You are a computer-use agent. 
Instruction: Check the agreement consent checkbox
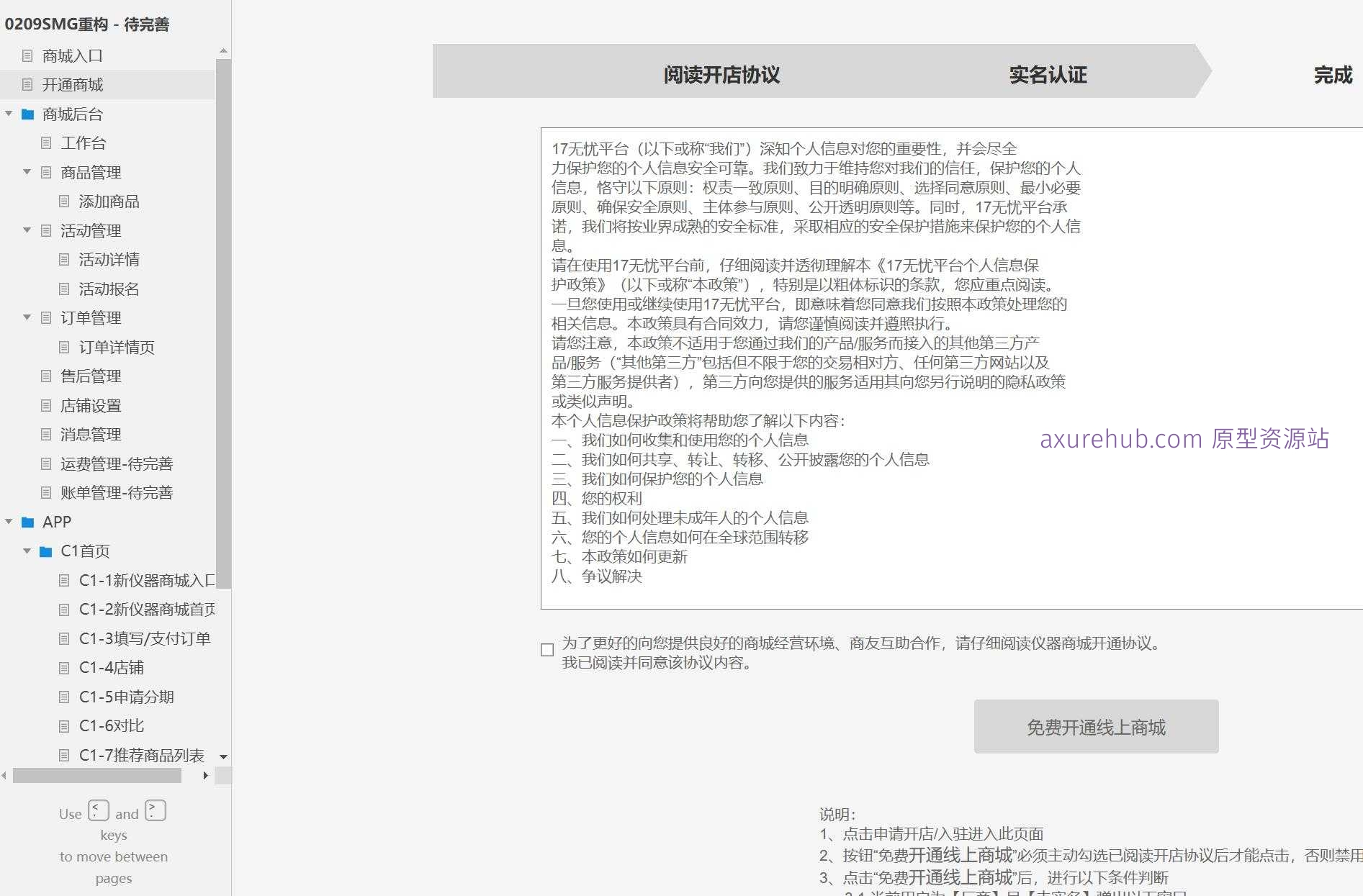click(x=547, y=650)
